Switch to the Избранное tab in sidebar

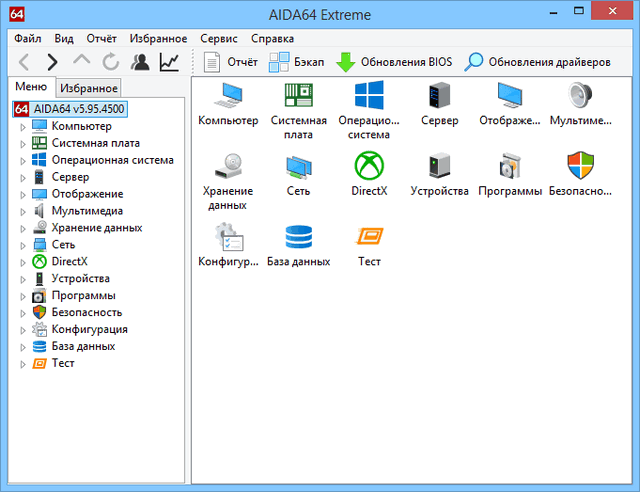[89, 88]
